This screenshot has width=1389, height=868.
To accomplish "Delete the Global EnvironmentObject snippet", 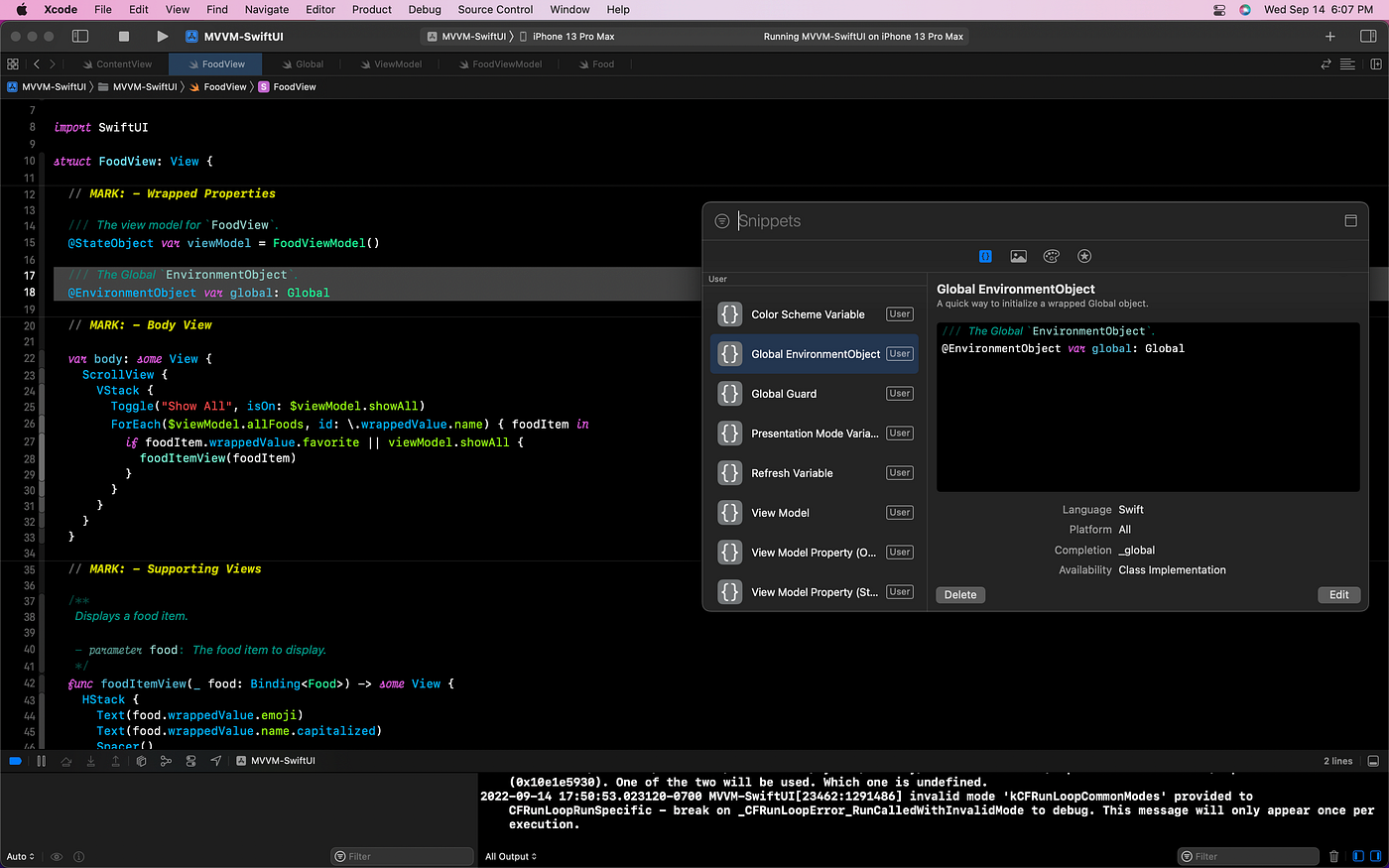I will (959, 594).
